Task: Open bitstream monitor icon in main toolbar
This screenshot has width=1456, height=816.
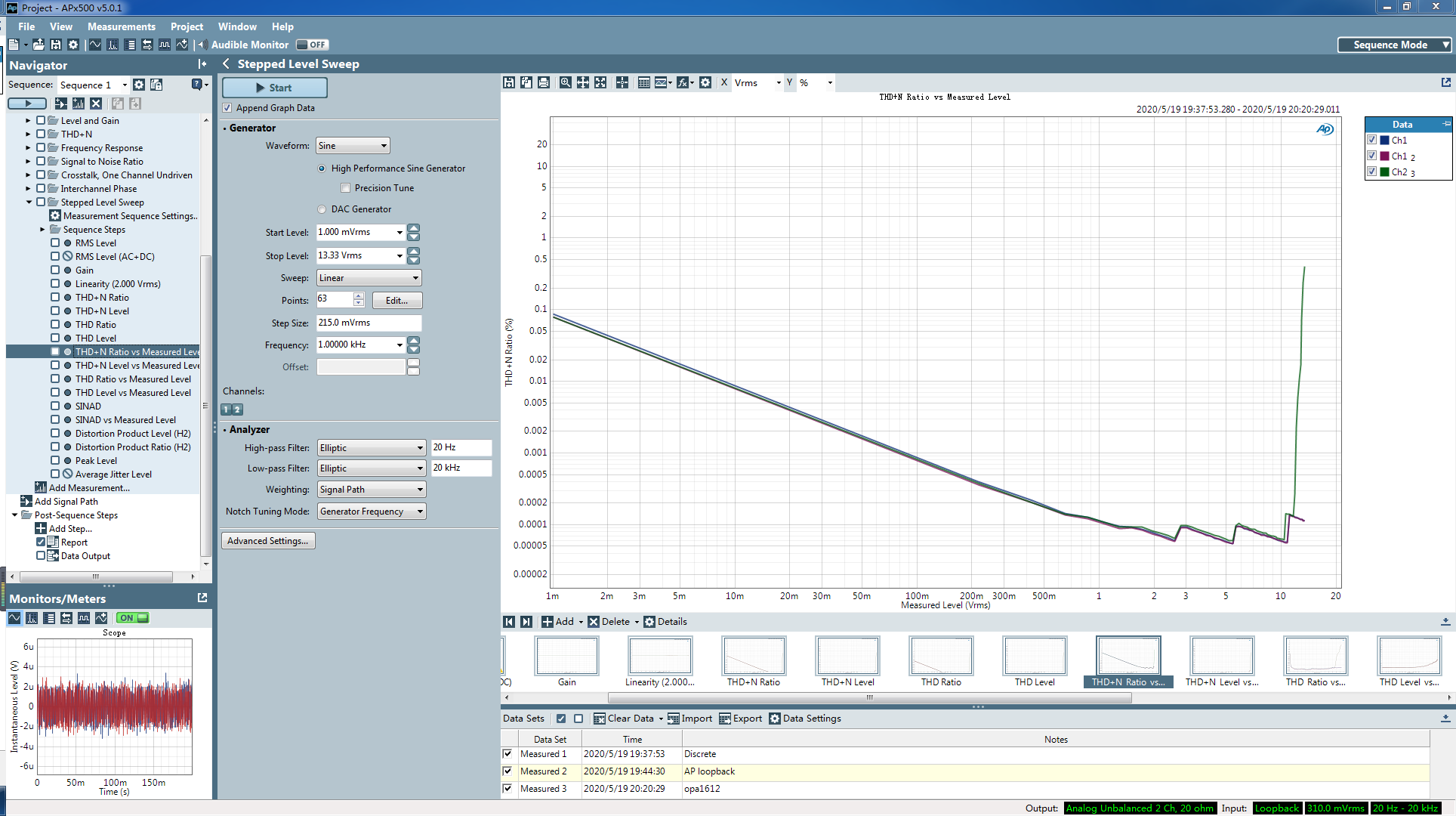Action: click(165, 45)
